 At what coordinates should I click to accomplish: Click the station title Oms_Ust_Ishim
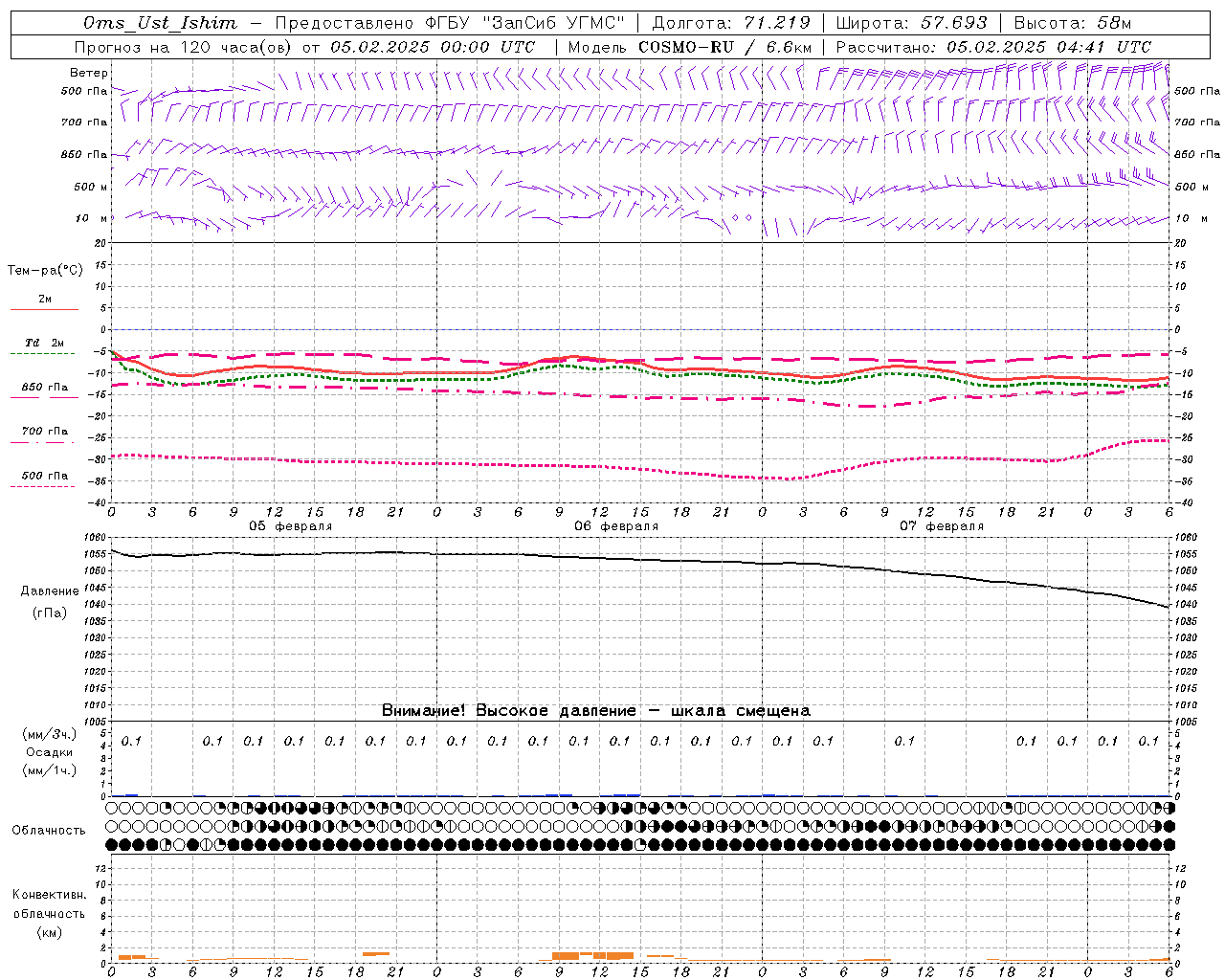[x=160, y=23]
